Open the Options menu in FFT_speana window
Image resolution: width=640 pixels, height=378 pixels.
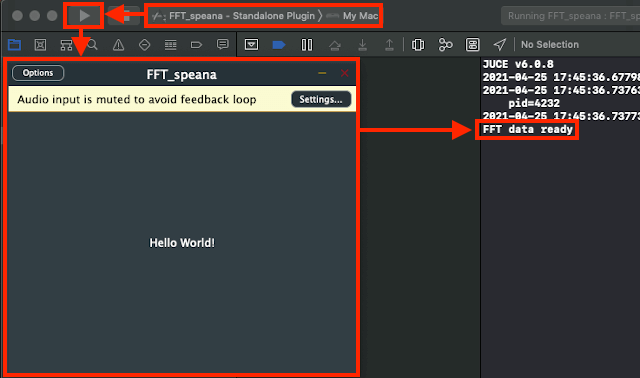[38, 73]
